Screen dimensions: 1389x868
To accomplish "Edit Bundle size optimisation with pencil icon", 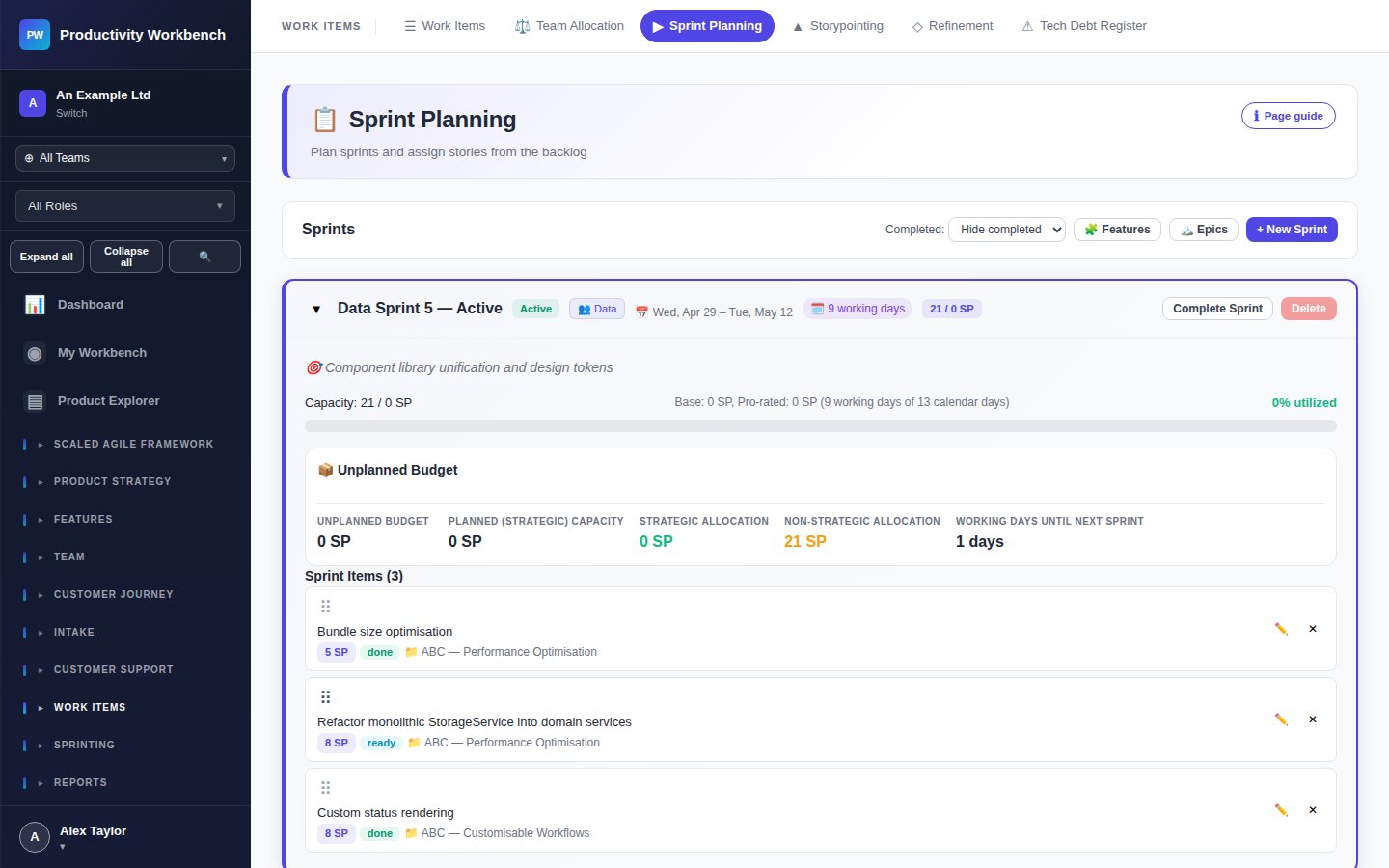I will (x=1281, y=629).
